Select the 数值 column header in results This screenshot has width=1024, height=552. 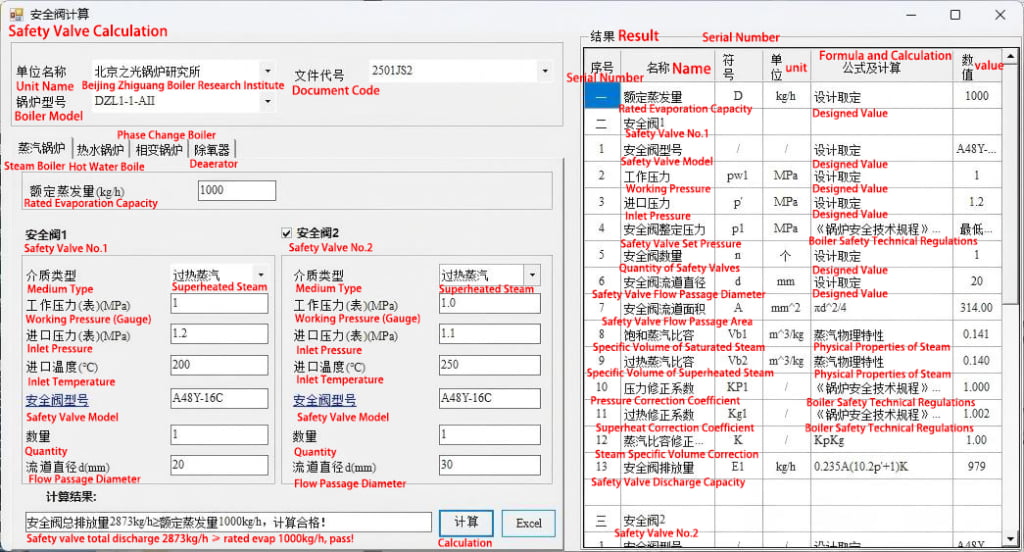(x=967, y=67)
